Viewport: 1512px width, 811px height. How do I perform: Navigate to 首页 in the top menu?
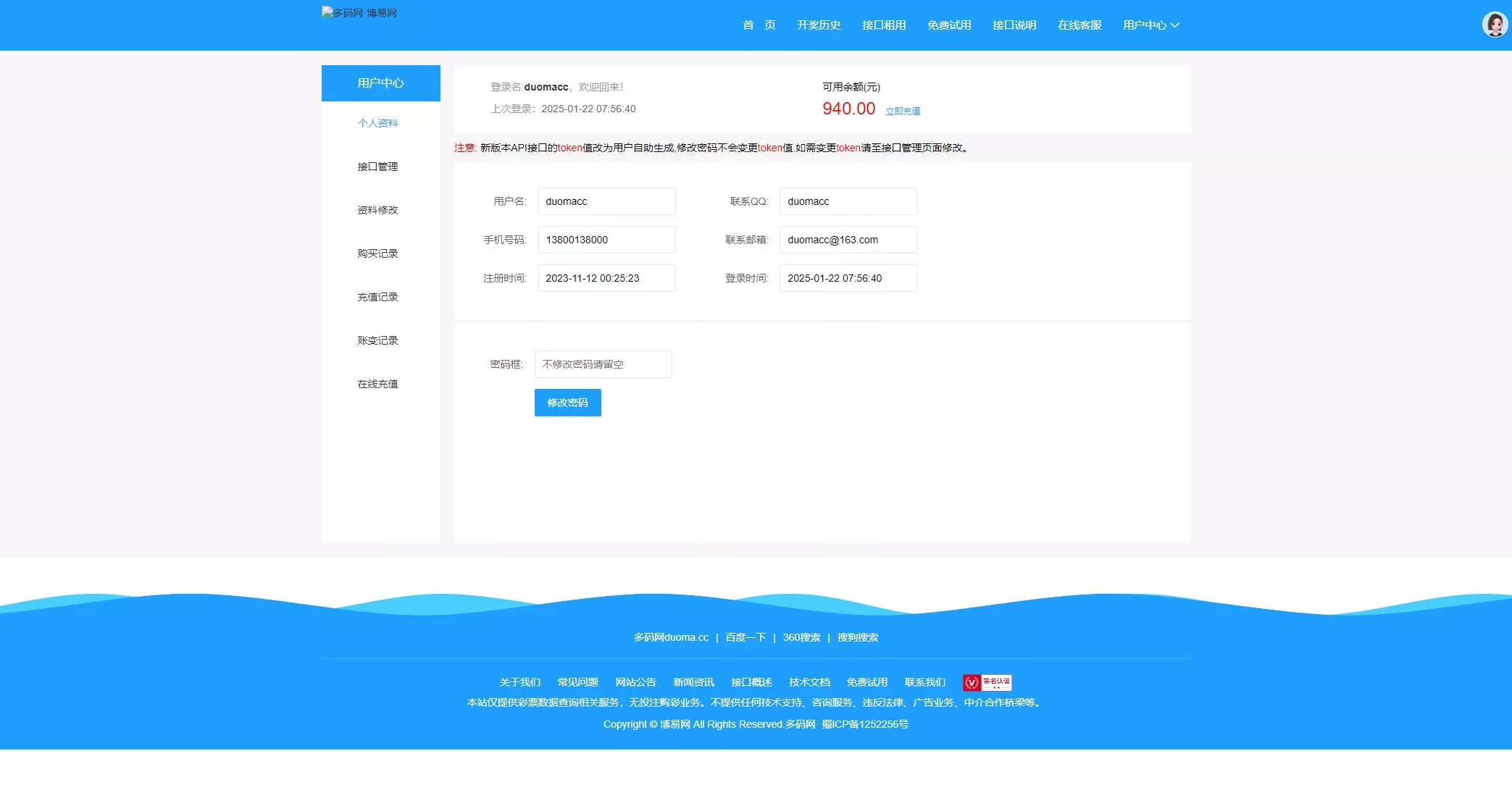tap(759, 25)
